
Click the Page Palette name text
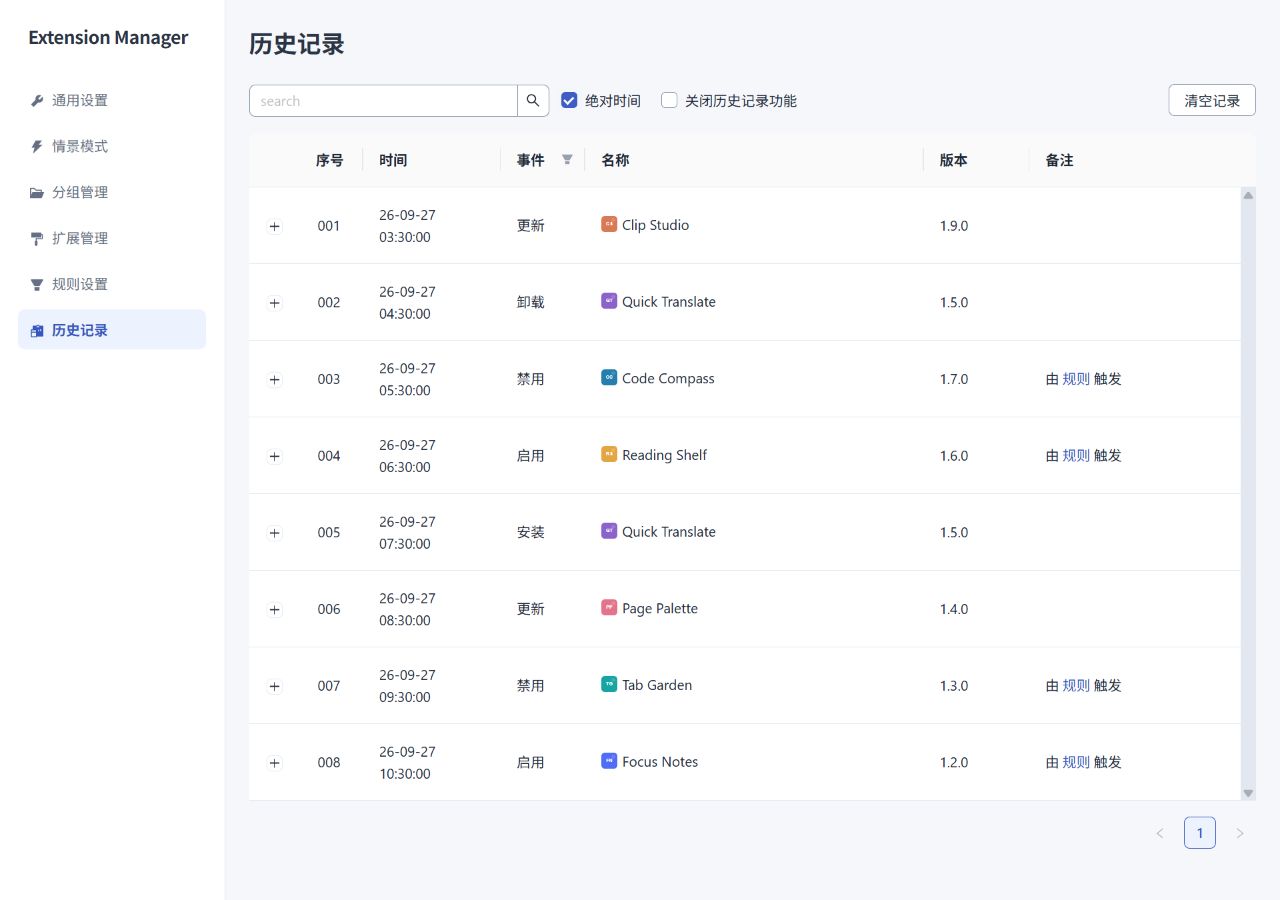(660, 608)
